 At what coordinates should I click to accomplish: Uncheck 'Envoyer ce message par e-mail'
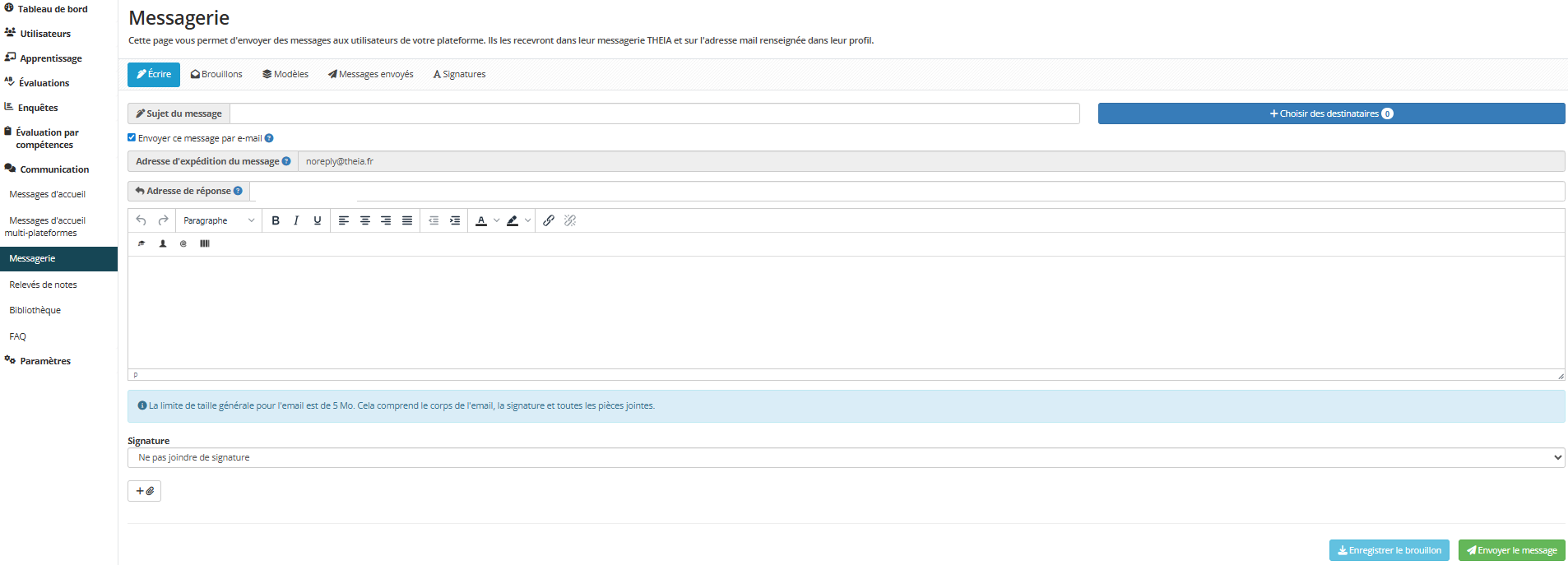(x=132, y=137)
